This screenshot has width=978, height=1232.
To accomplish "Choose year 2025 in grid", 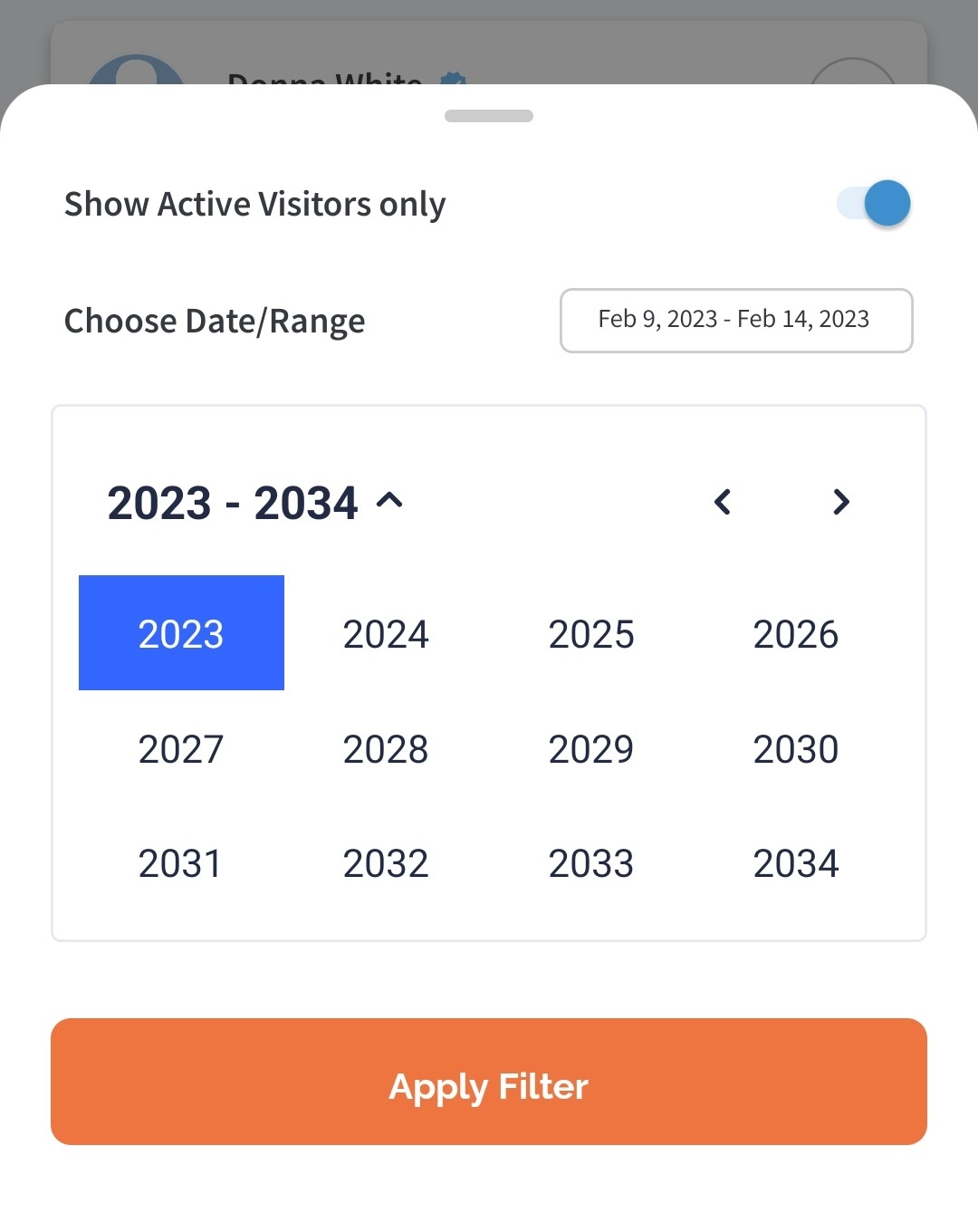I will [591, 634].
